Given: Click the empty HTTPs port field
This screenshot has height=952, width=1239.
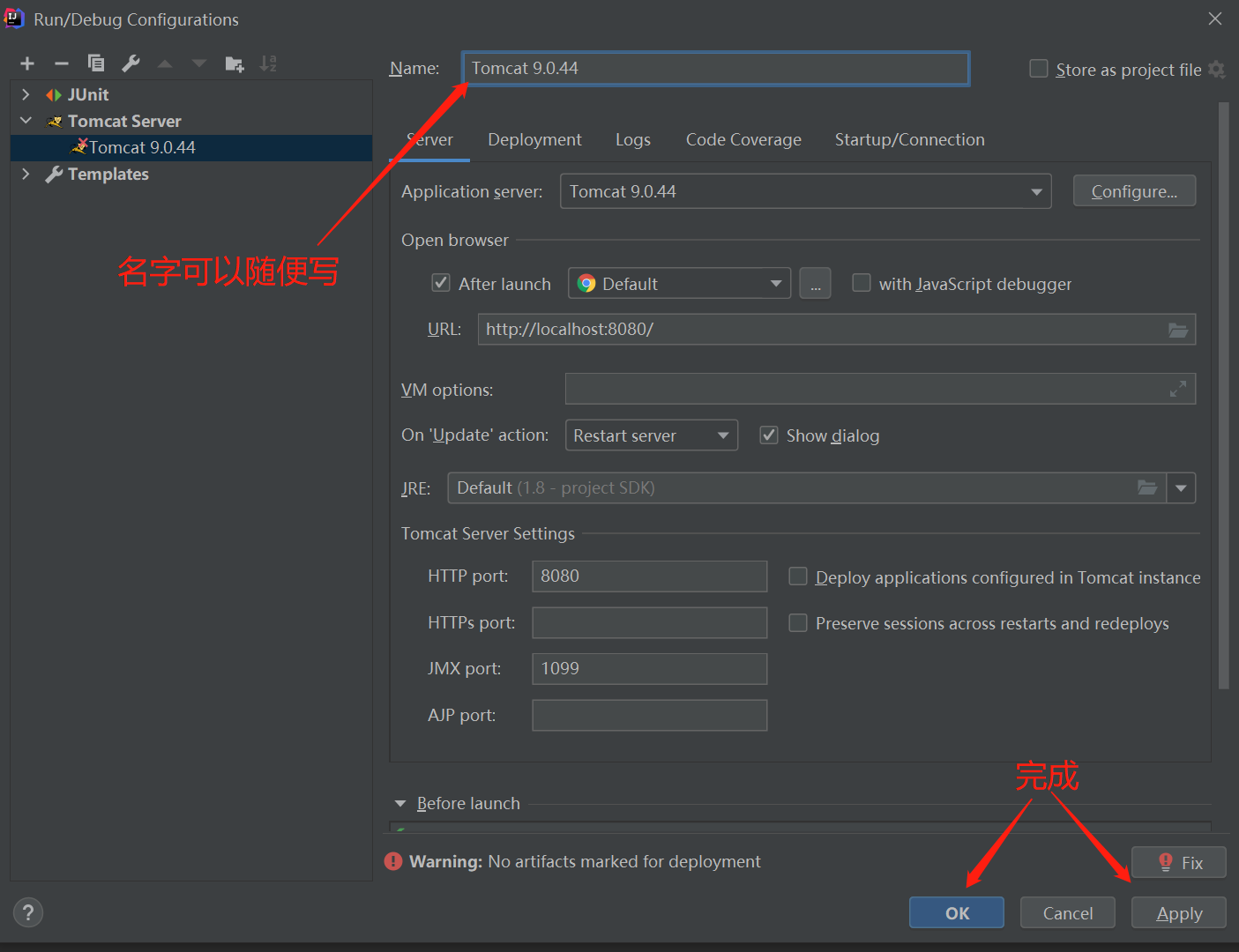Looking at the screenshot, I should 649,622.
